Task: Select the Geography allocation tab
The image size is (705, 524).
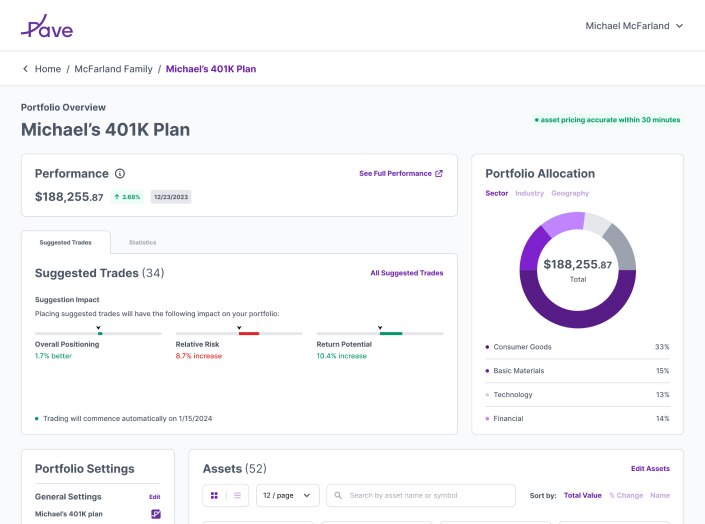Action: tap(570, 193)
